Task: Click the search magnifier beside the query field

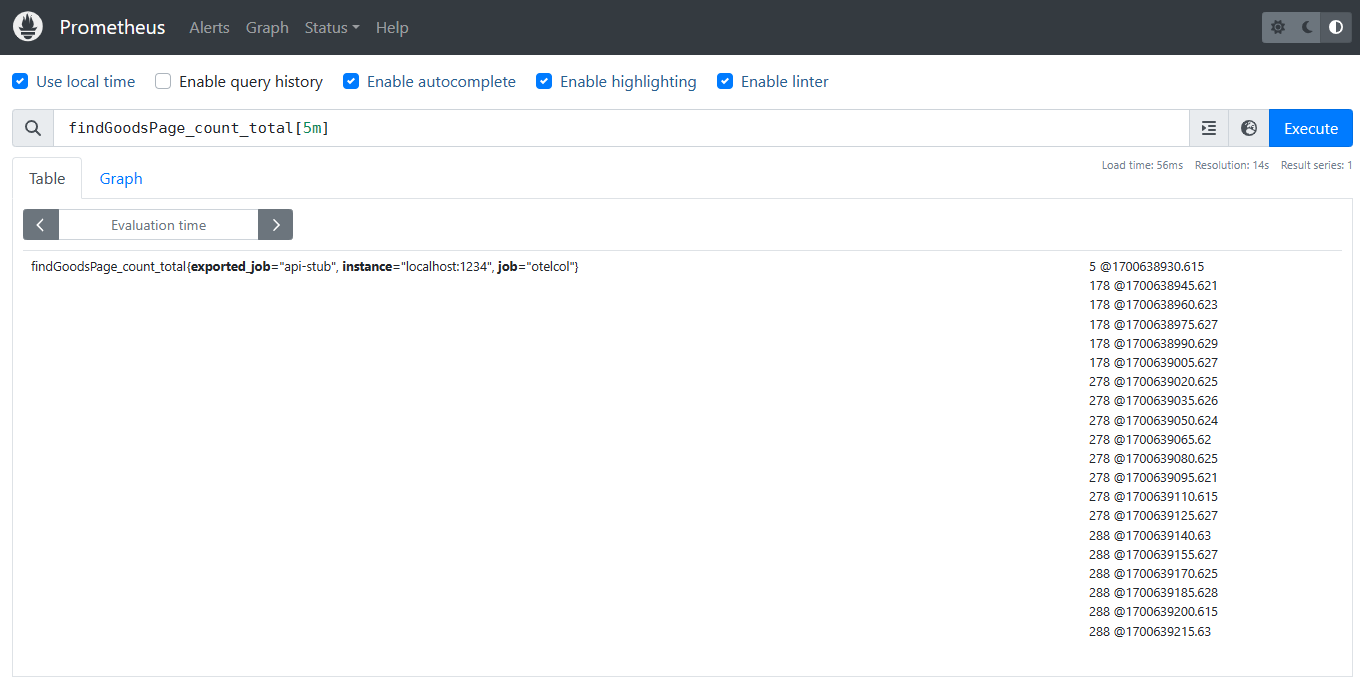Action: (32, 128)
